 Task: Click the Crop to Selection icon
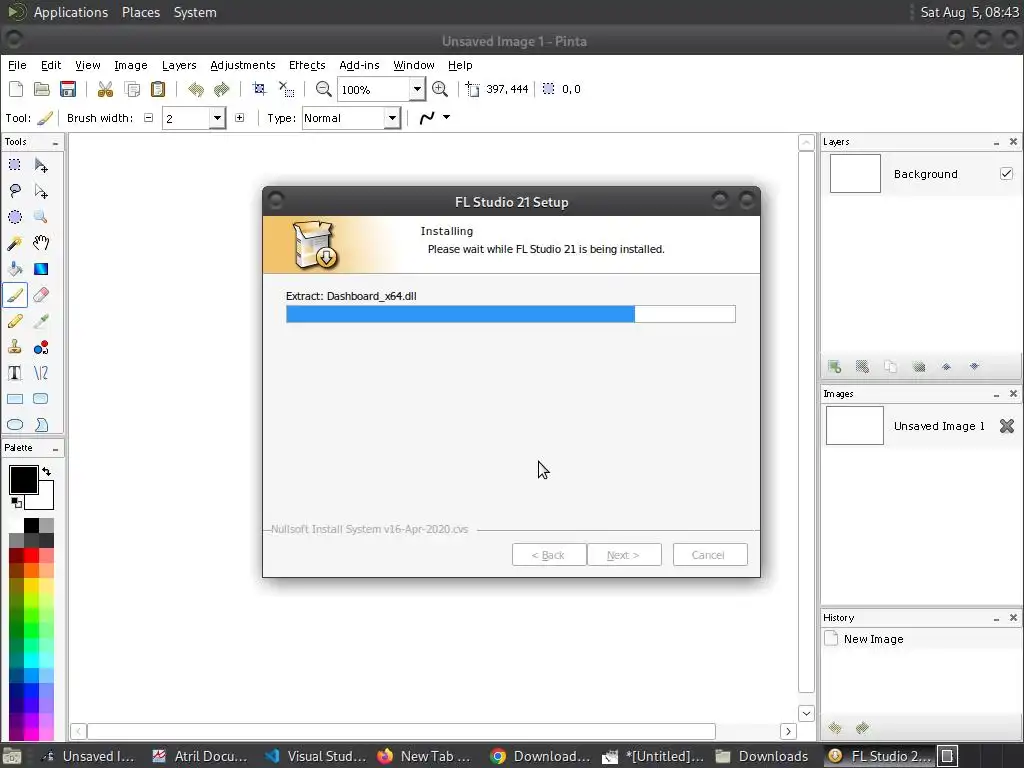(259, 89)
